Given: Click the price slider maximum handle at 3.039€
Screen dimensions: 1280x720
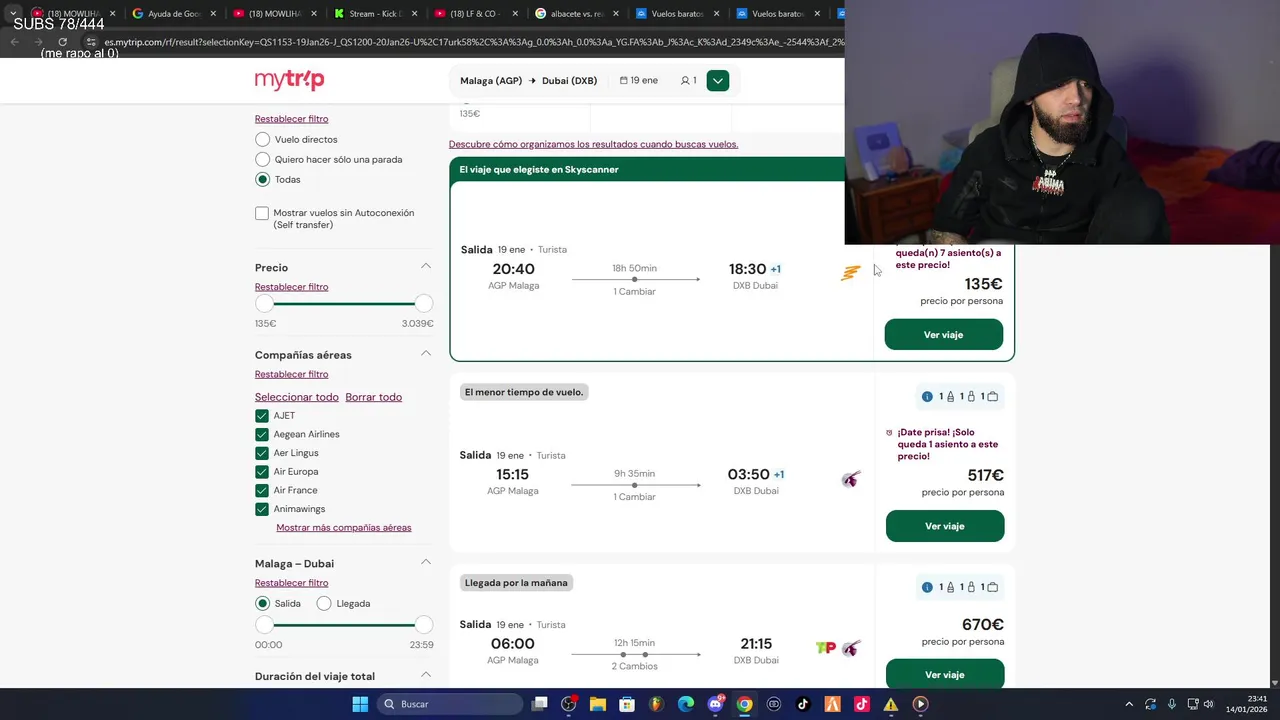Looking at the screenshot, I should (x=424, y=303).
